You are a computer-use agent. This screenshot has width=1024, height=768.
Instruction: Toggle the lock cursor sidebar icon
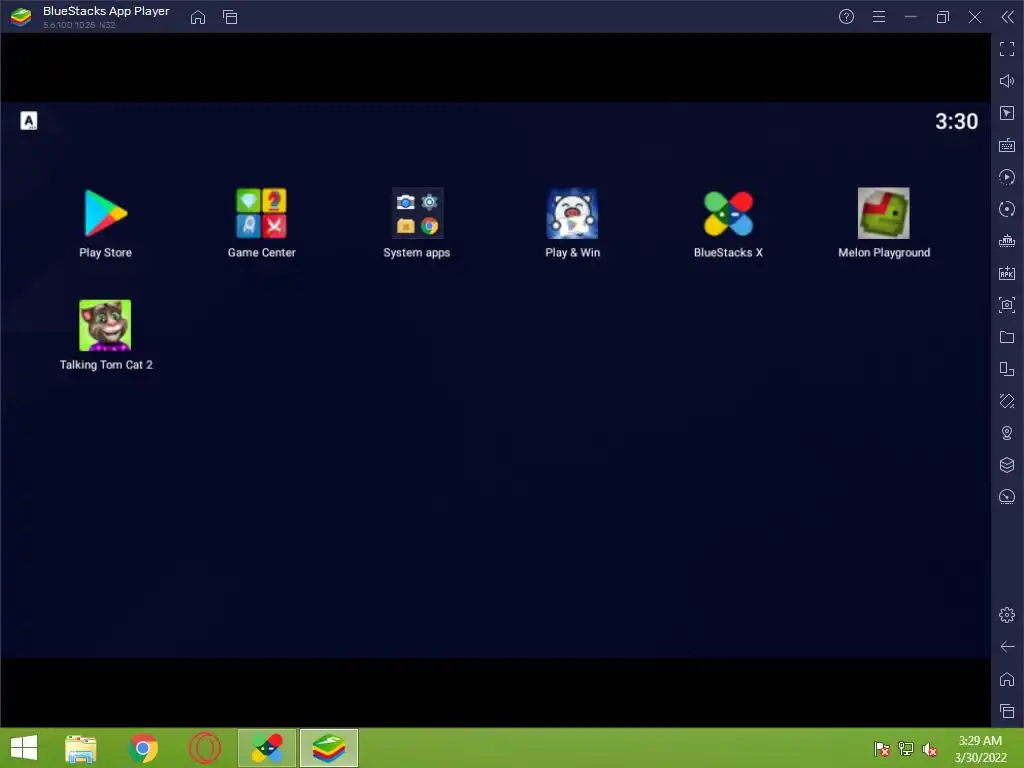[1007, 113]
